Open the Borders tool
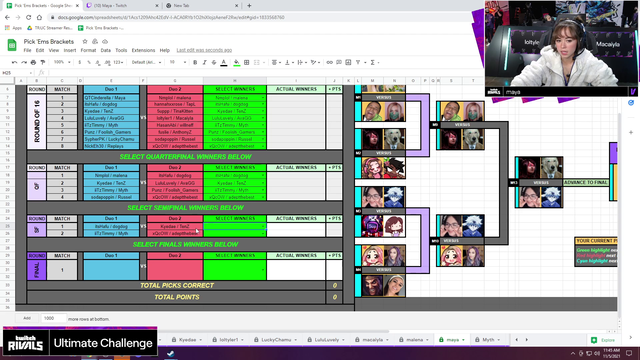 [x=247, y=62]
